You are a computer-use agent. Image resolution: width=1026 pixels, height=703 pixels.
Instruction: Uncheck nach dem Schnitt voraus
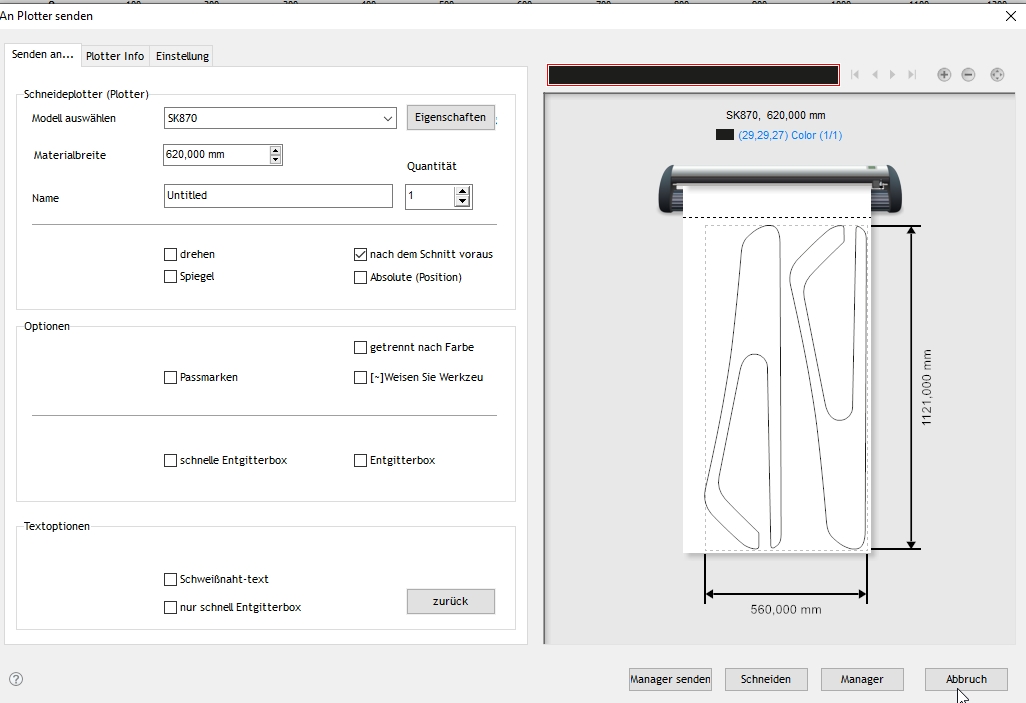pyautogui.click(x=361, y=254)
